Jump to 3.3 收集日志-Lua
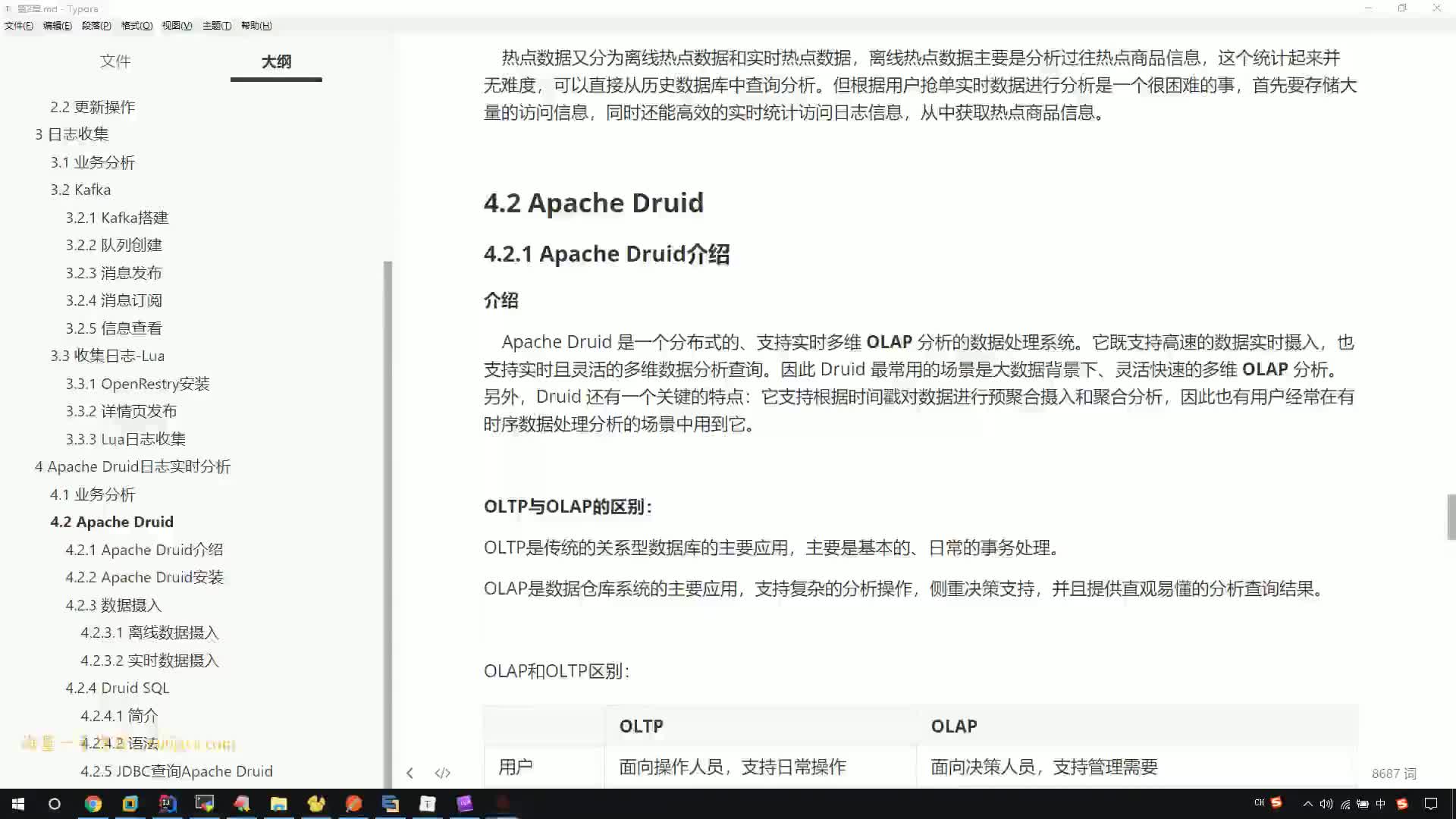 (107, 356)
